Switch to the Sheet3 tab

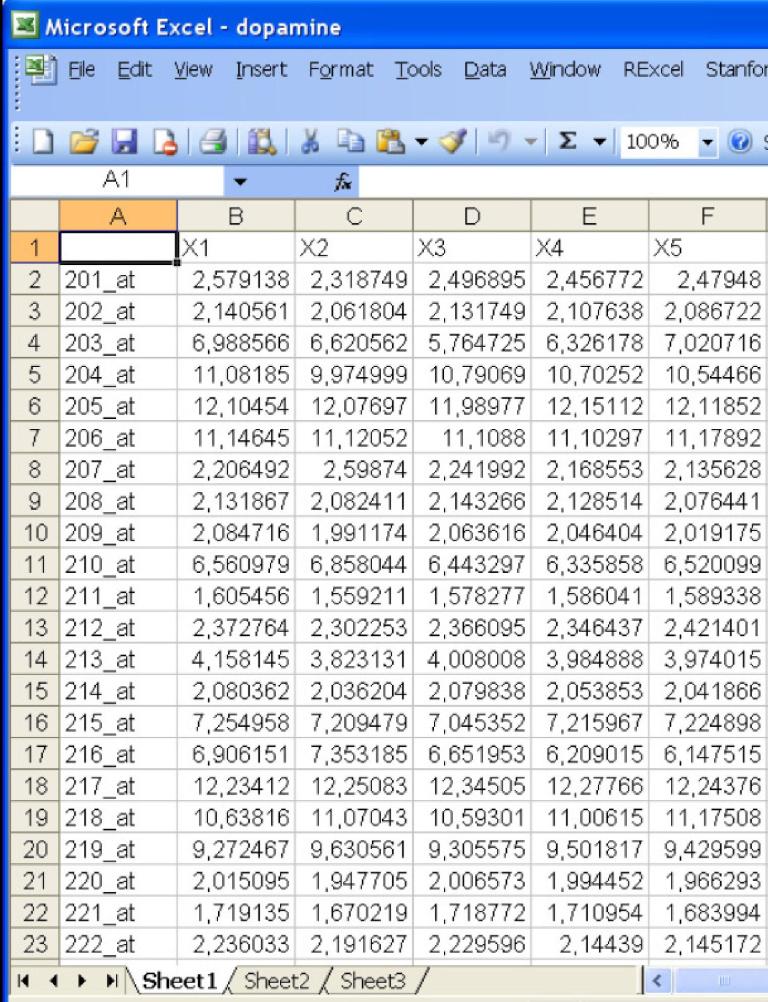(x=368, y=980)
